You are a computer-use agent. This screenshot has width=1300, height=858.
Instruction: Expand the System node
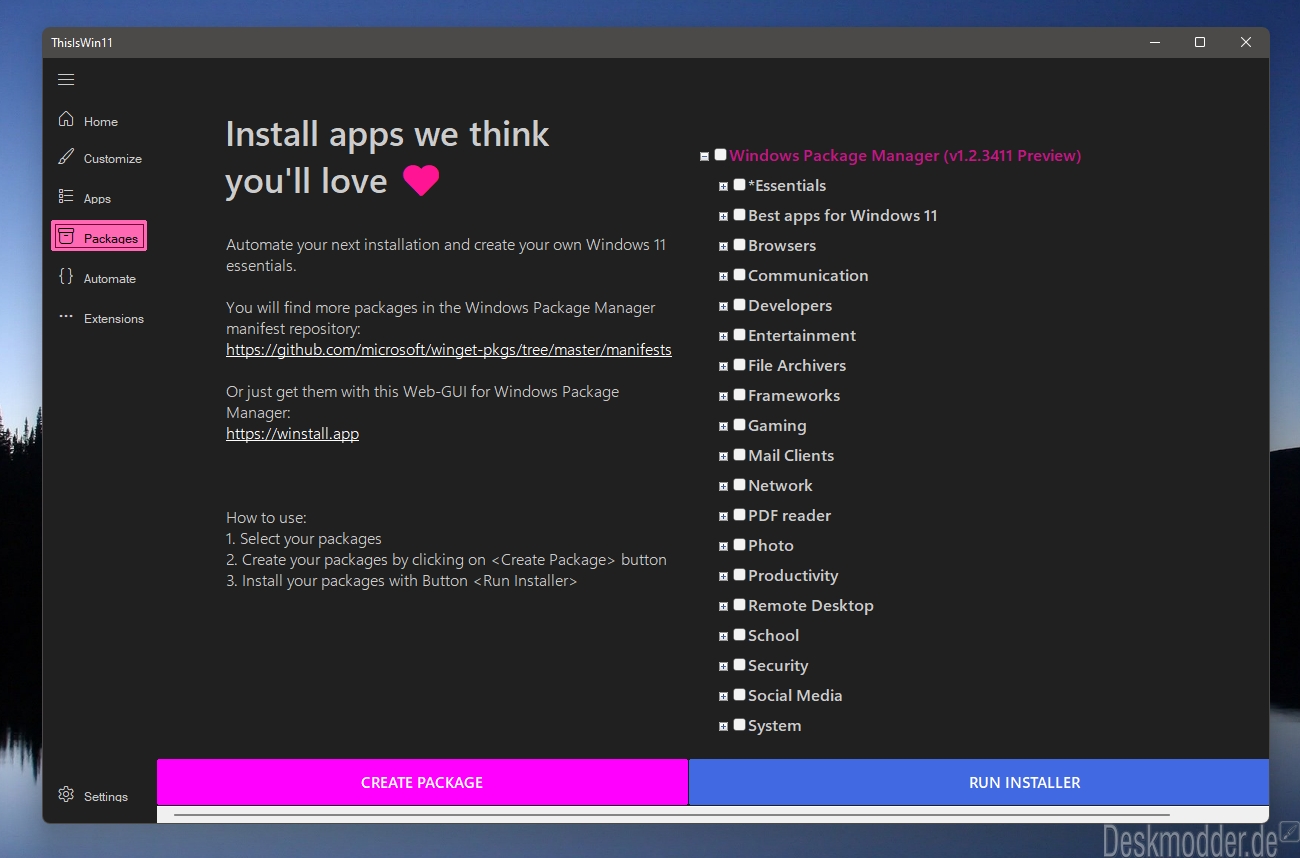723,726
